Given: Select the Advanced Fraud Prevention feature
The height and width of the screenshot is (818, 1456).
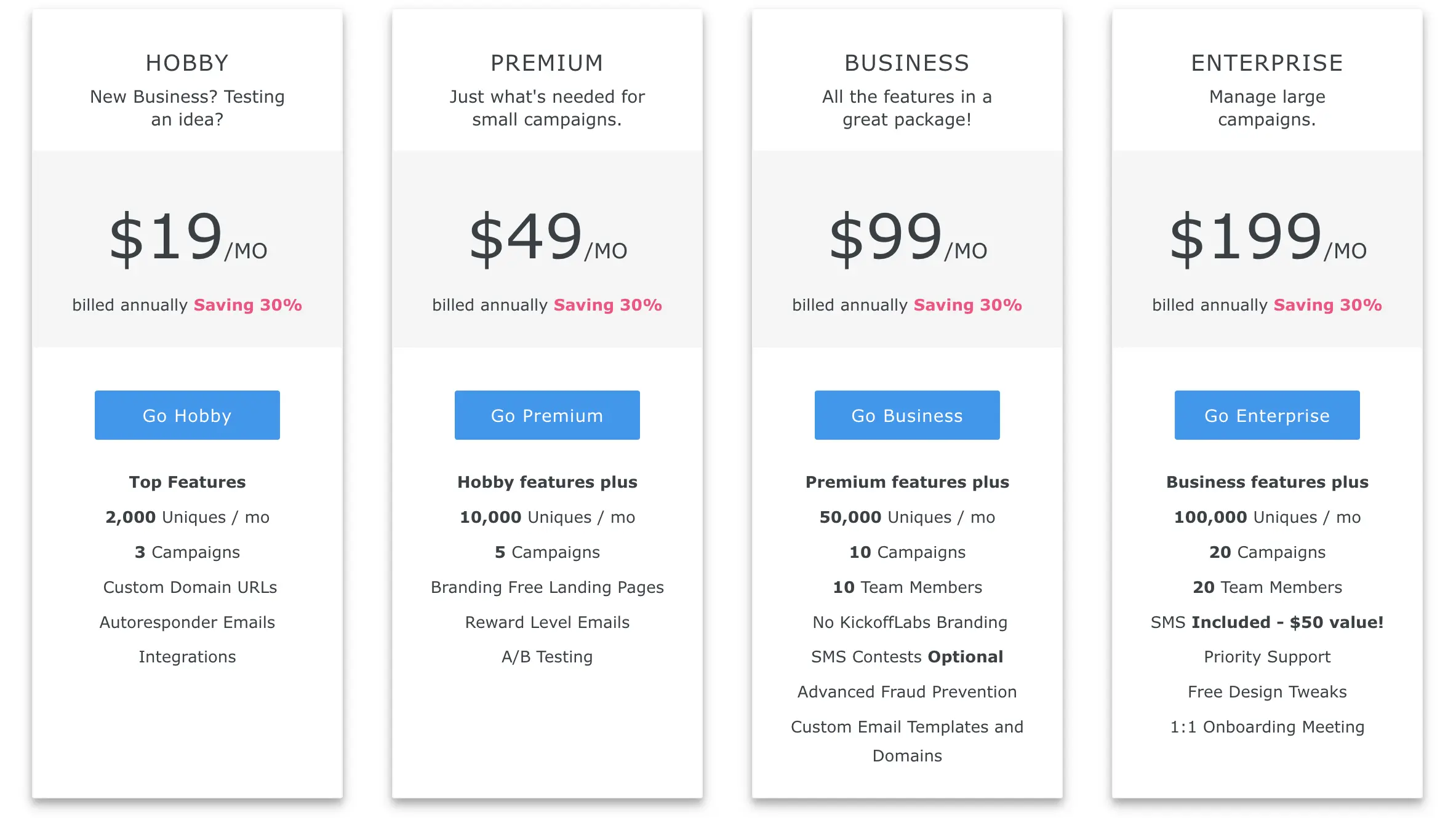Looking at the screenshot, I should click(907, 692).
